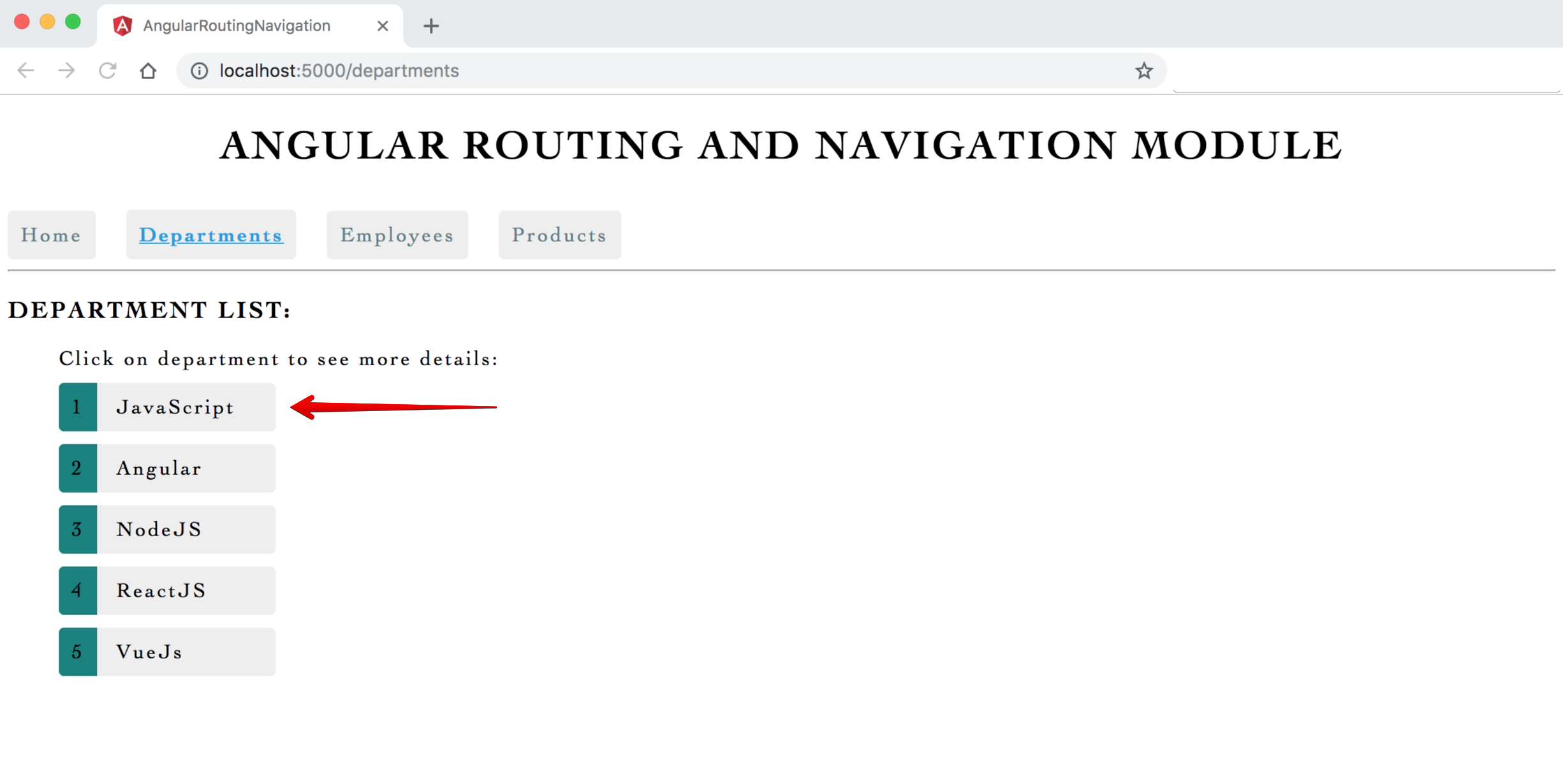Select the teal number 5 VueJs badge
The image size is (1563, 784).
tap(77, 652)
